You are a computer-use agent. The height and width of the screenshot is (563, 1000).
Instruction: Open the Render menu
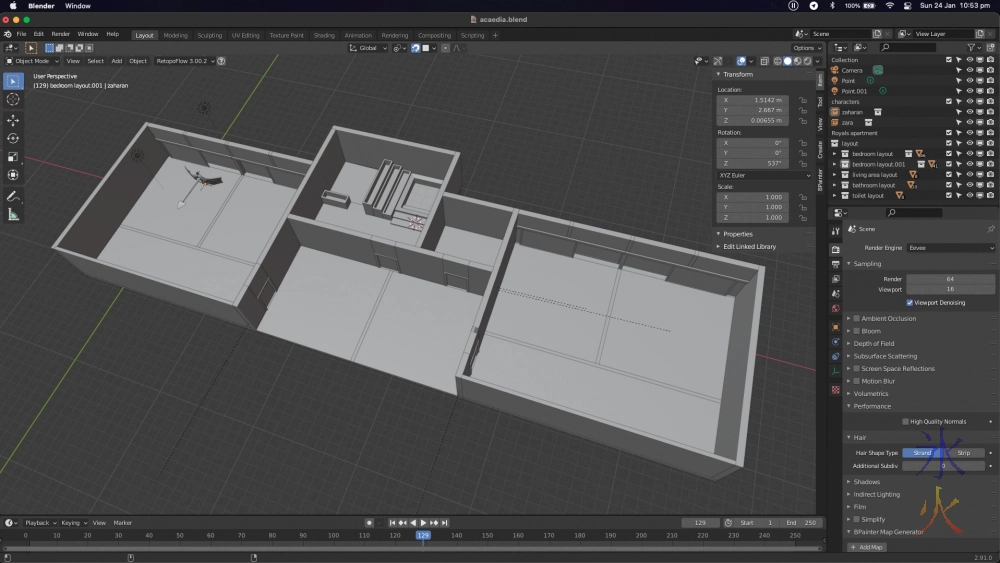[x=61, y=34]
